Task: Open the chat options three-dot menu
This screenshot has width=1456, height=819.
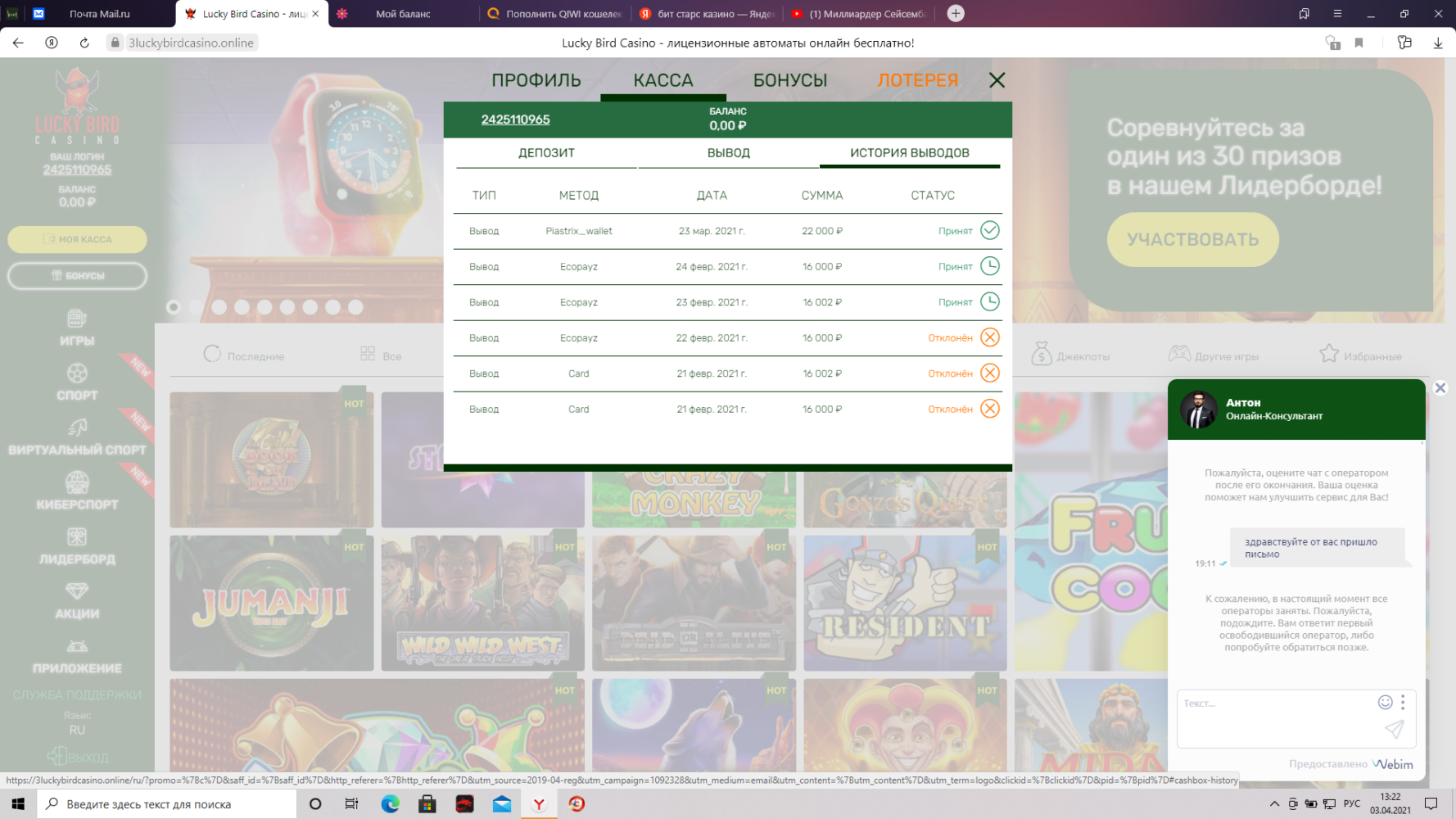Action: pyautogui.click(x=1403, y=702)
